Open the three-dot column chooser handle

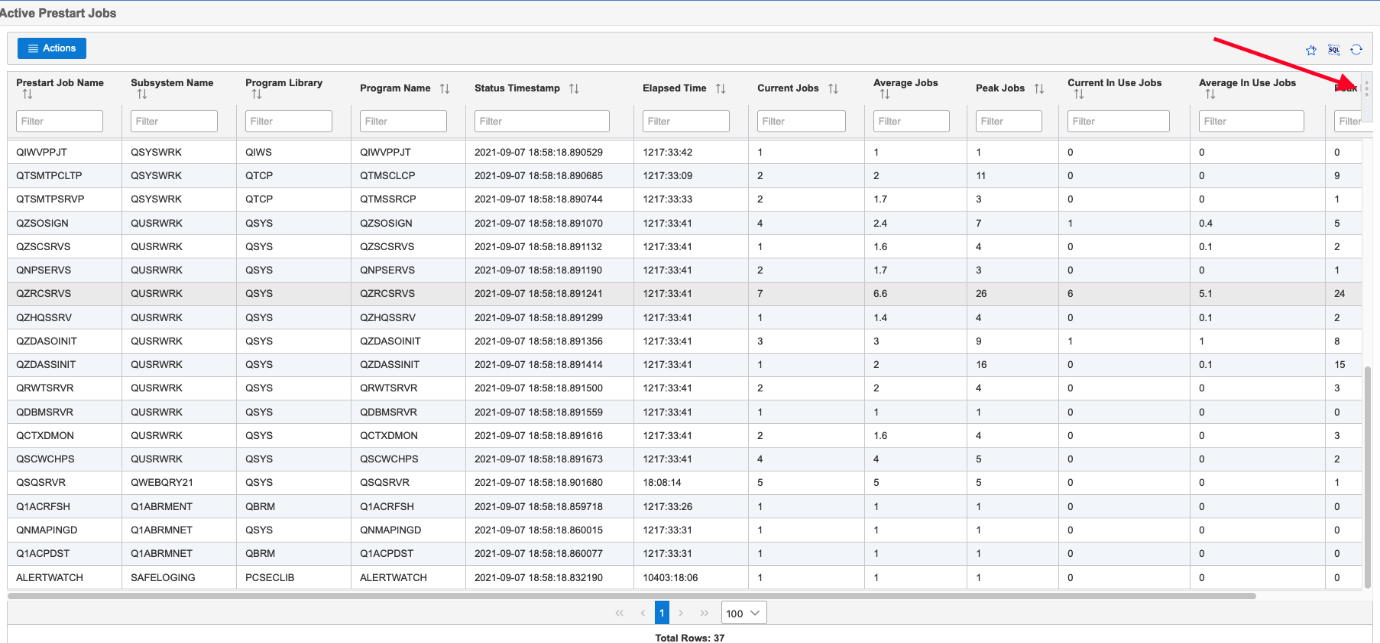coord(1367,88)
